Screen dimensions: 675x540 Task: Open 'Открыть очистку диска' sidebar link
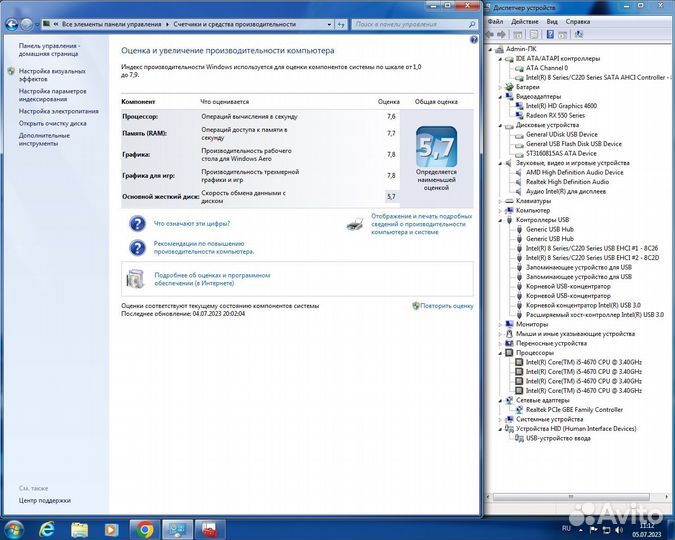[53, 123]
